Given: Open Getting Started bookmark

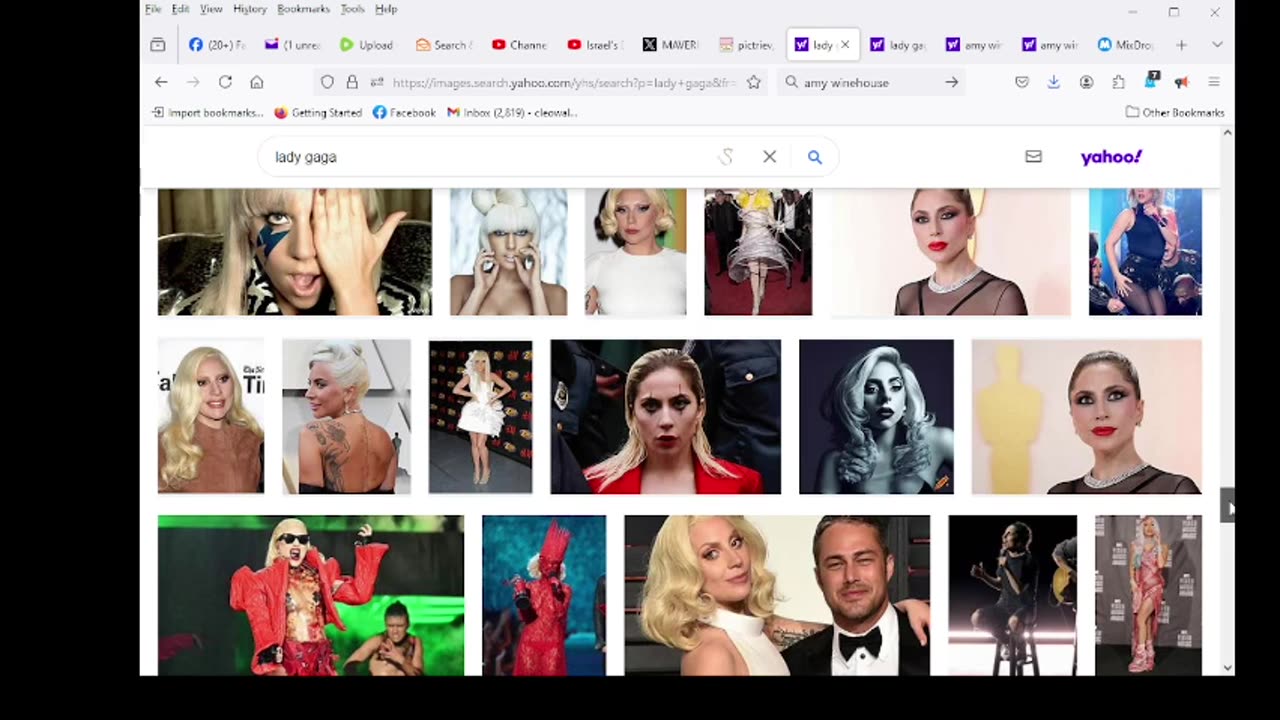Looking at the screenshot, I should pos(318,112).
